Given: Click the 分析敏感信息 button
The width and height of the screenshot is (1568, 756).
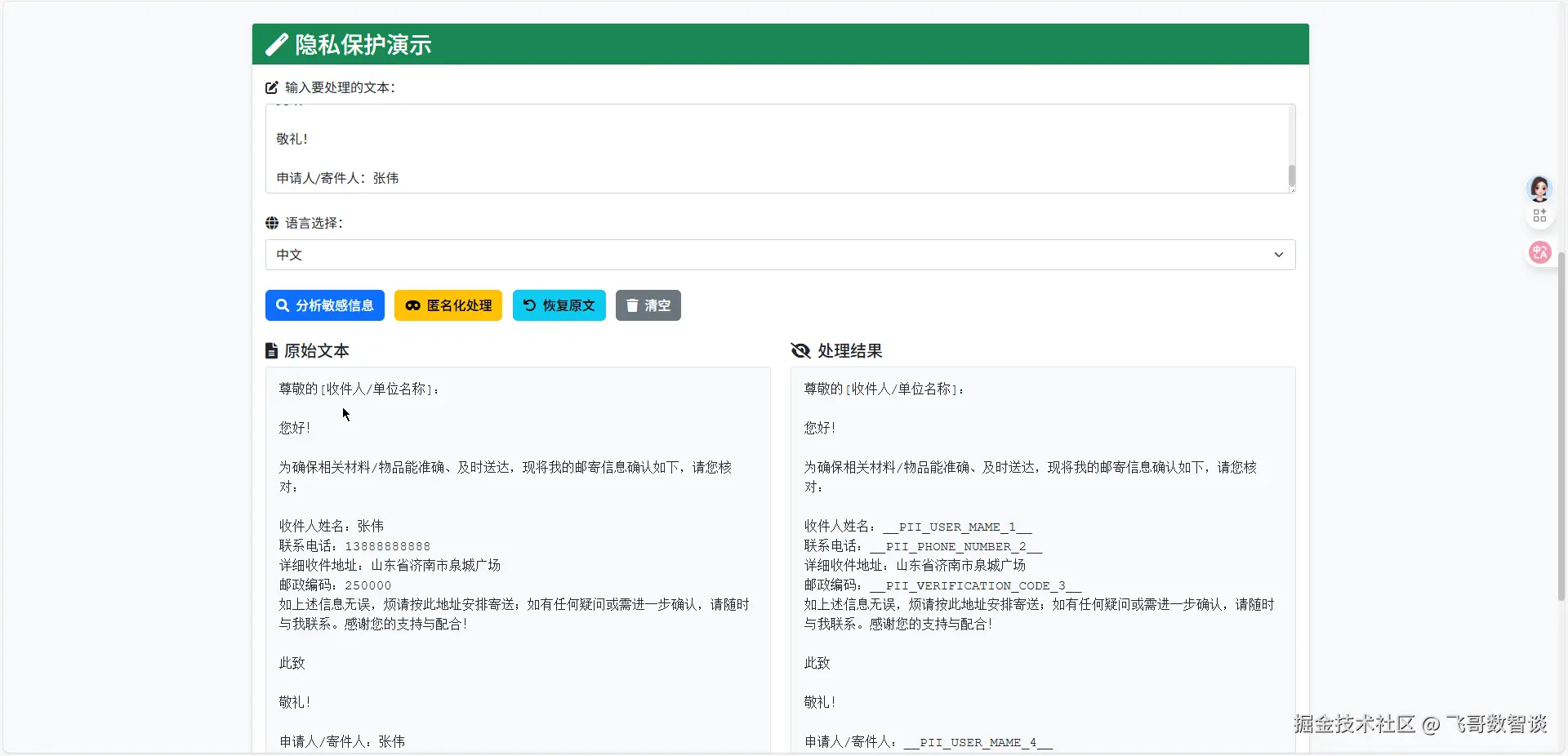Looking at the screenshot, I should tap(325, 305).
